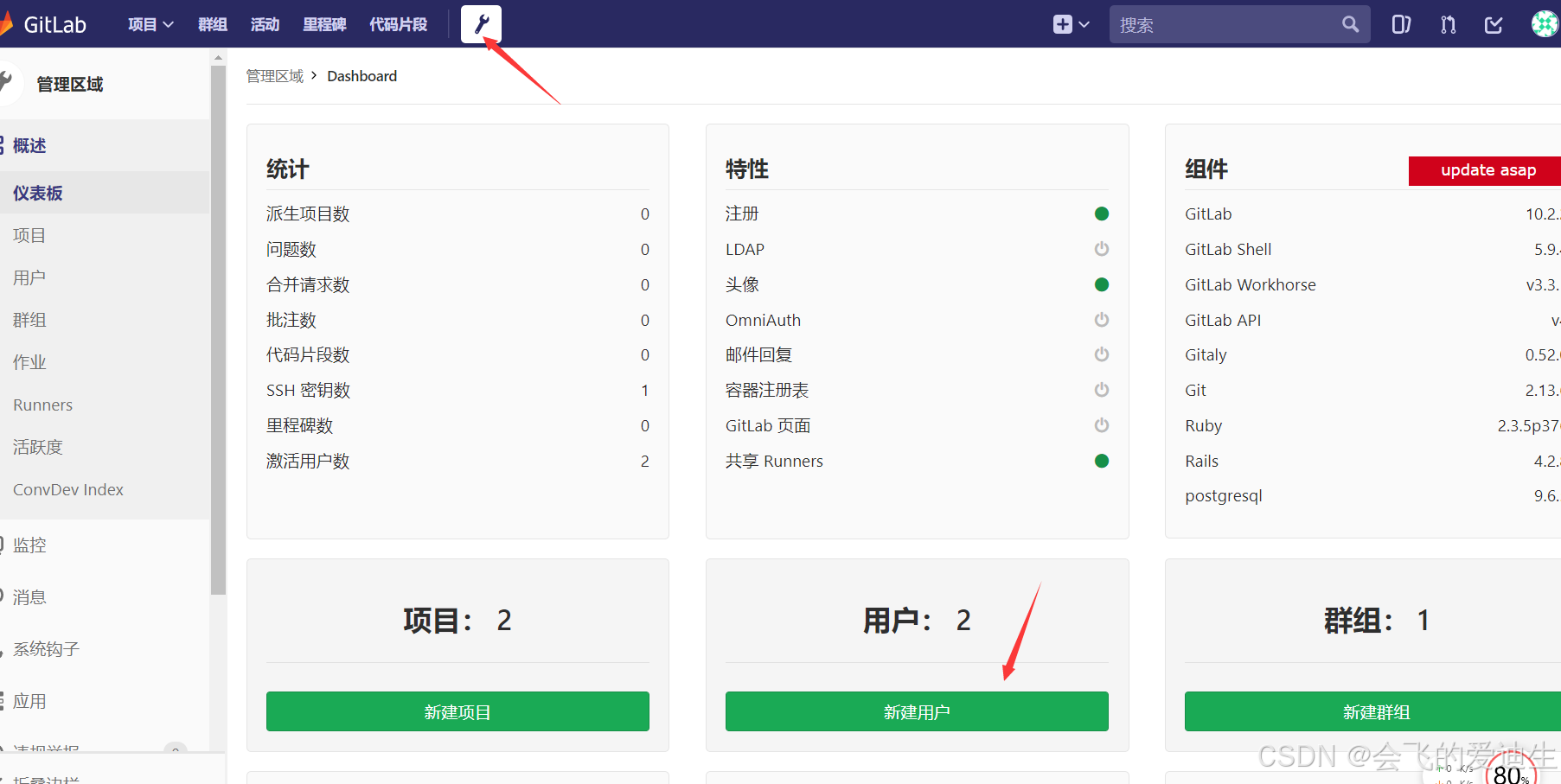
Task: Open the new item plus dropdown
Action: tap(1071, 24)
